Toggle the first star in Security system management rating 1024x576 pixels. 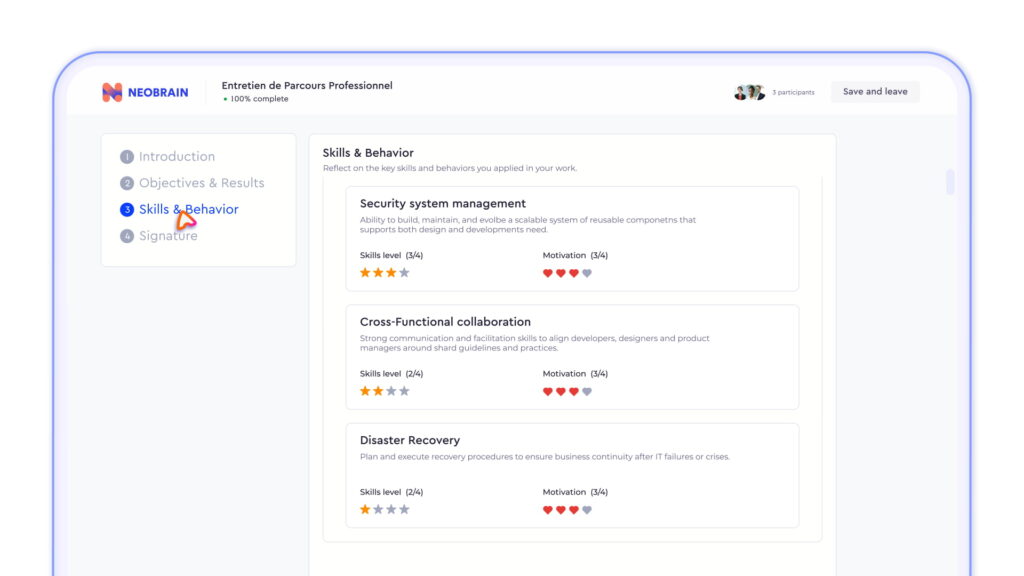(364, 272)
